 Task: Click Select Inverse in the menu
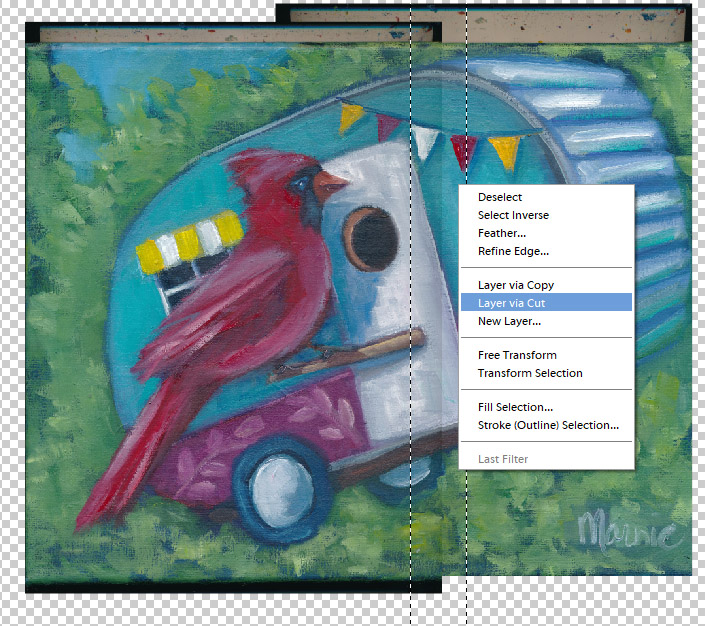click(x=513, y=215)
